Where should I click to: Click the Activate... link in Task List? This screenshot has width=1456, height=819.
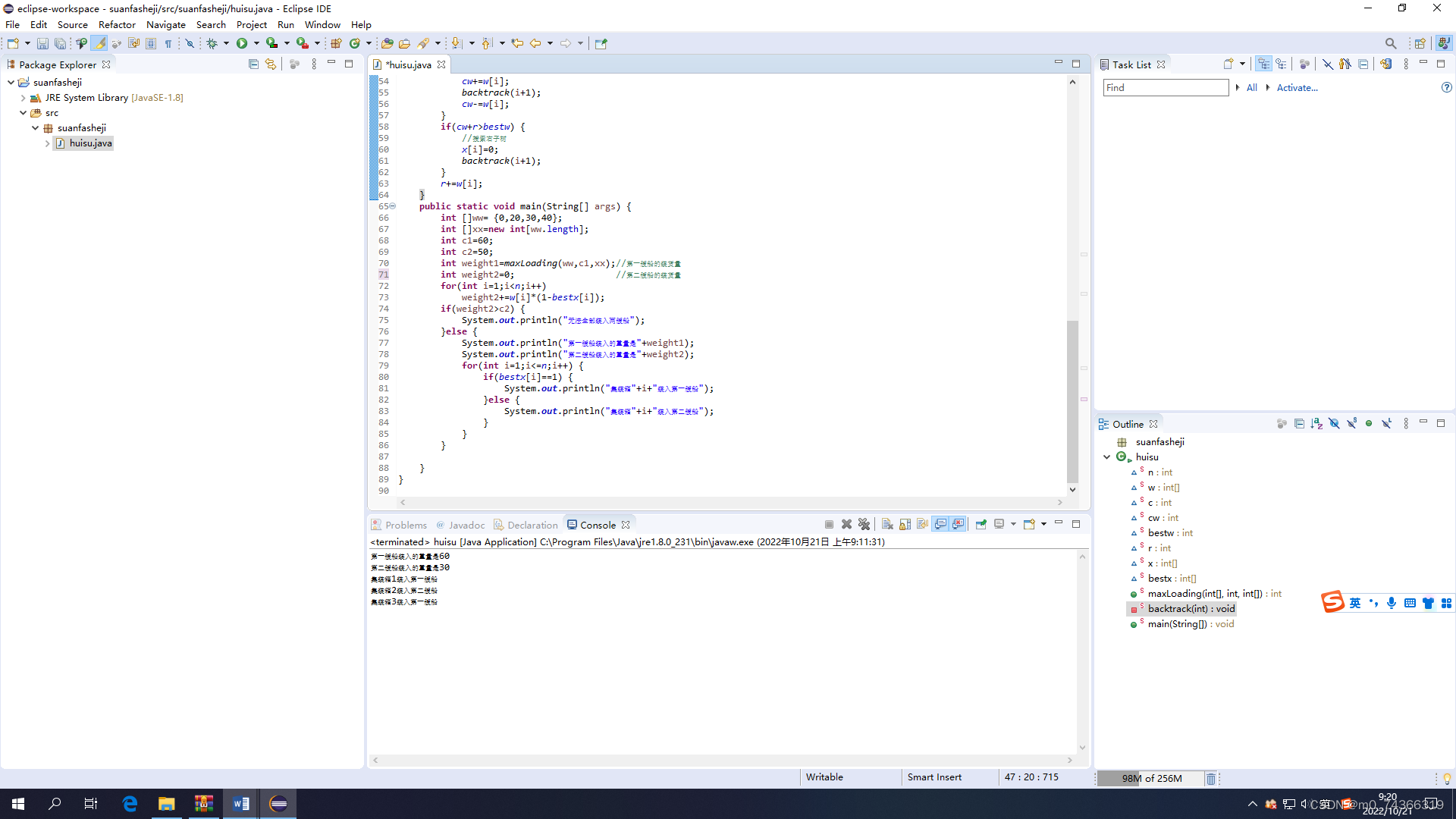pyautogui.click(x=1297, y=88)
